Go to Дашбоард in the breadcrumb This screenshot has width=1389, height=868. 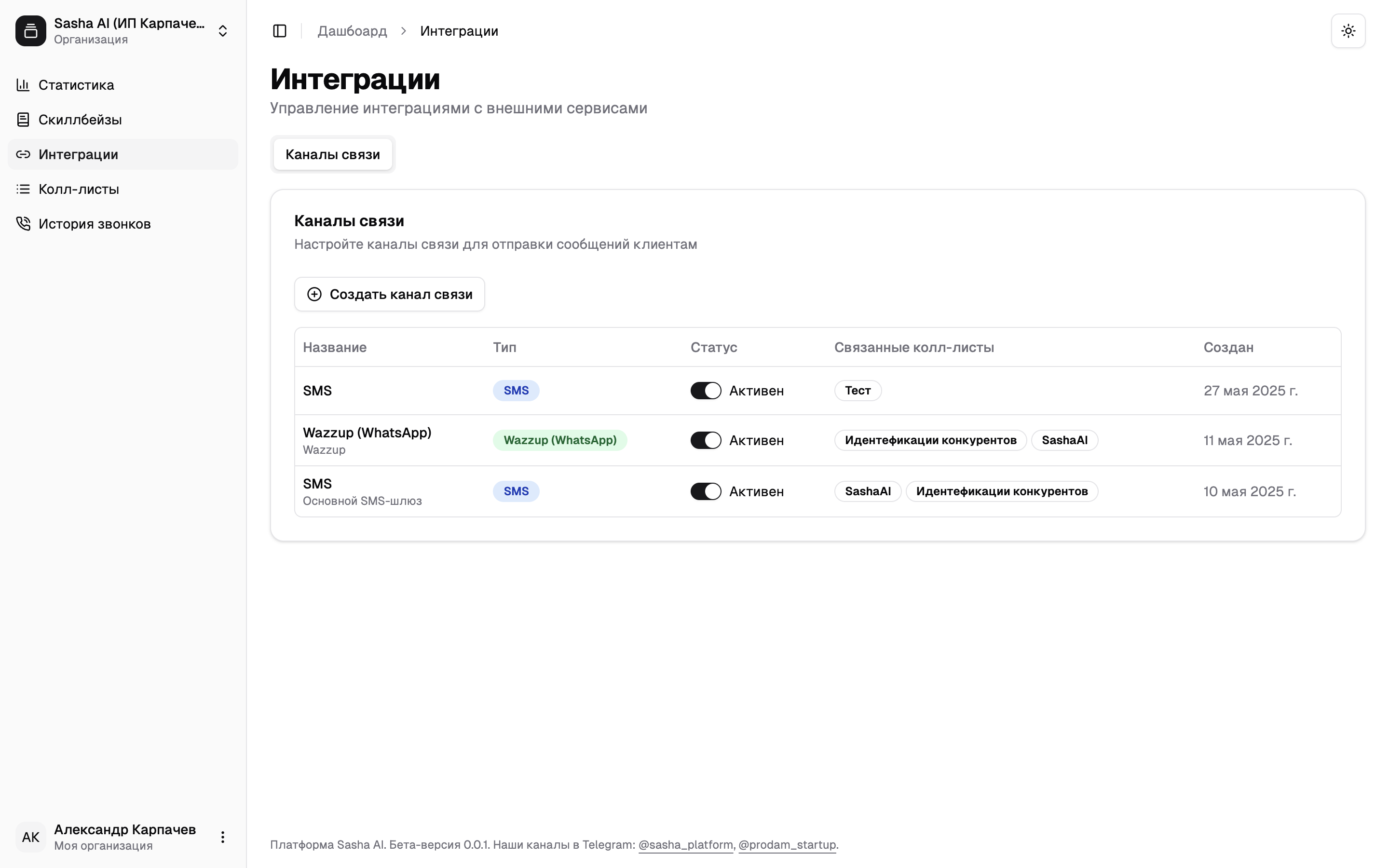(352, 31)
